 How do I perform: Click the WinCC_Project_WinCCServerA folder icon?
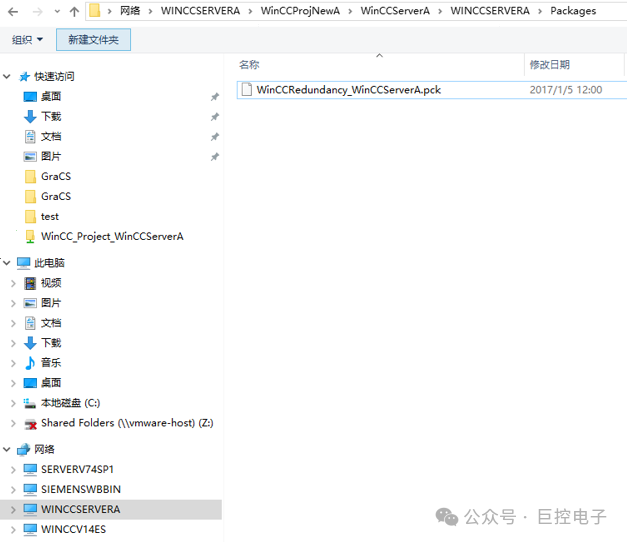pyautogui.click(x=30, y=236)
